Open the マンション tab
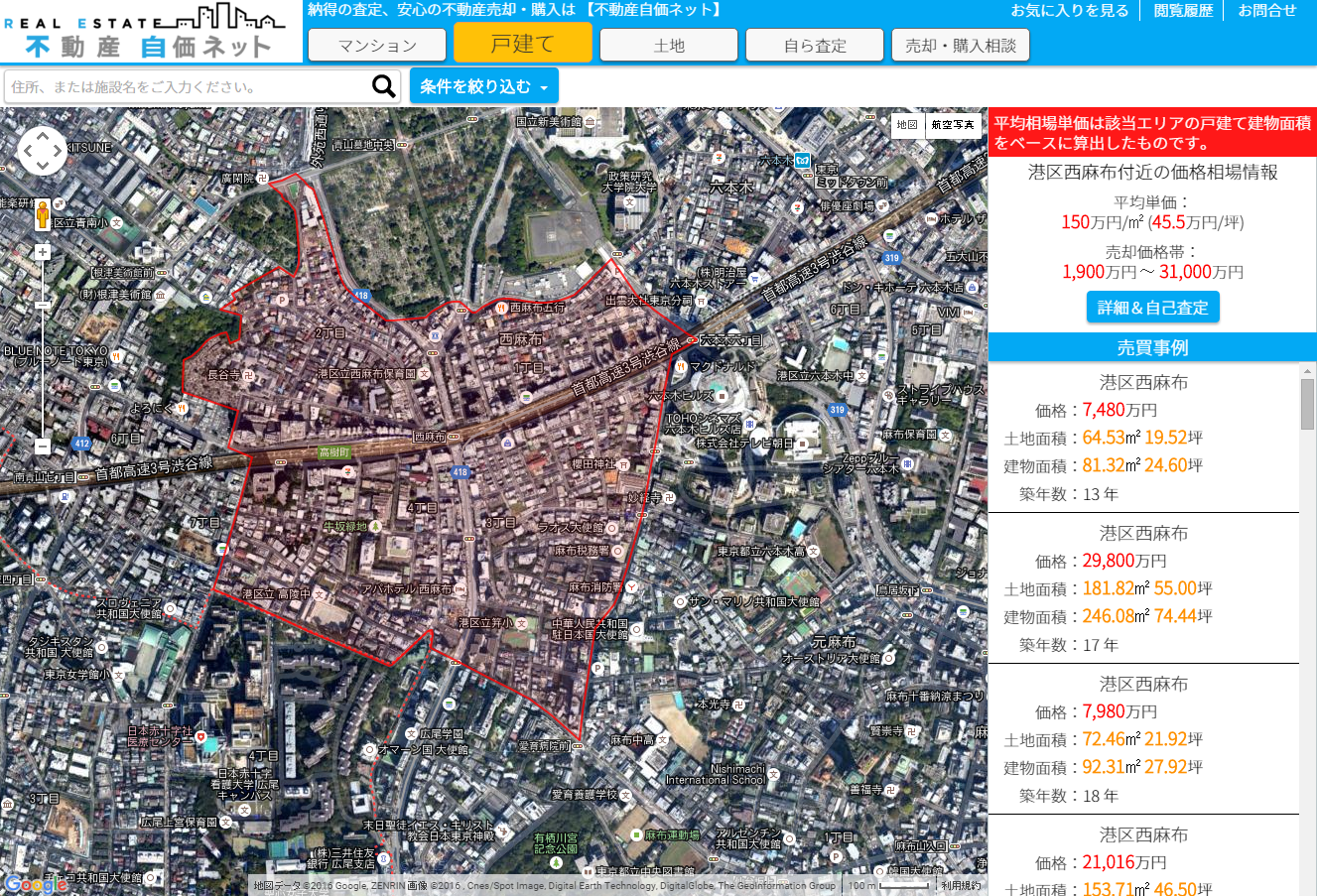This screenshot has width=1317, height=896. click(377, 46)
